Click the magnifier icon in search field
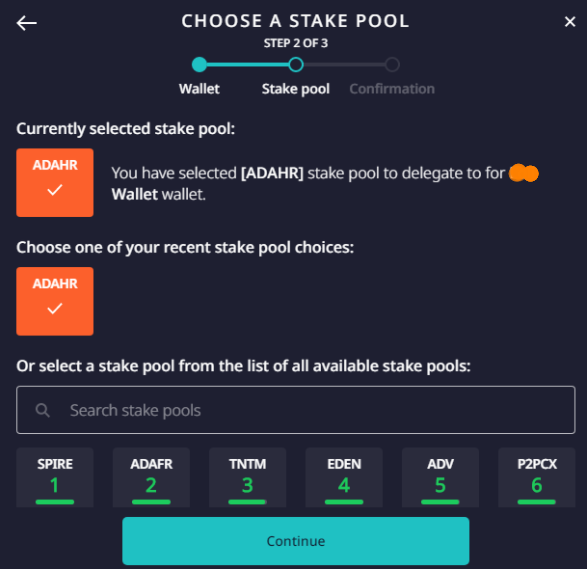Screen dimensions: 587x569 (x=42, y=410)
